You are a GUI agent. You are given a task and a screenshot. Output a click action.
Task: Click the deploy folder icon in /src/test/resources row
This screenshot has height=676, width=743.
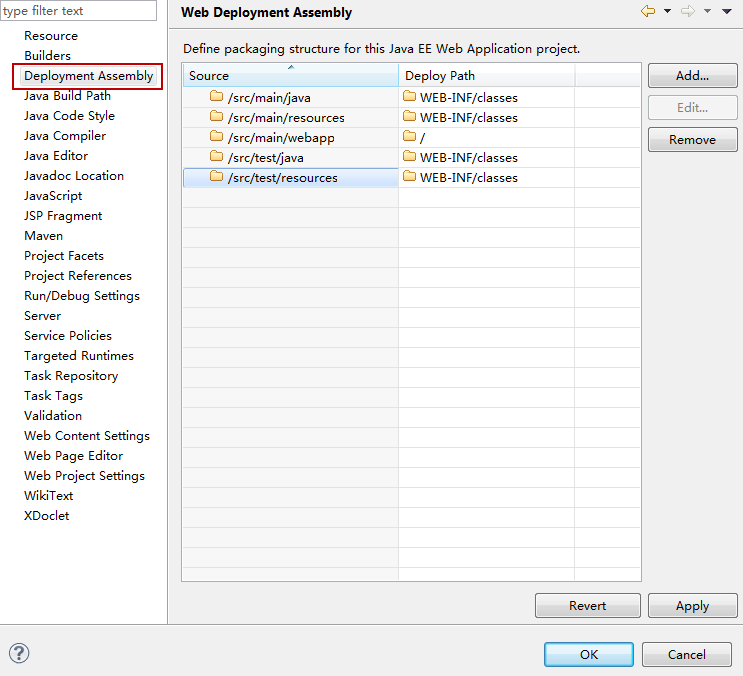(409, 177)
